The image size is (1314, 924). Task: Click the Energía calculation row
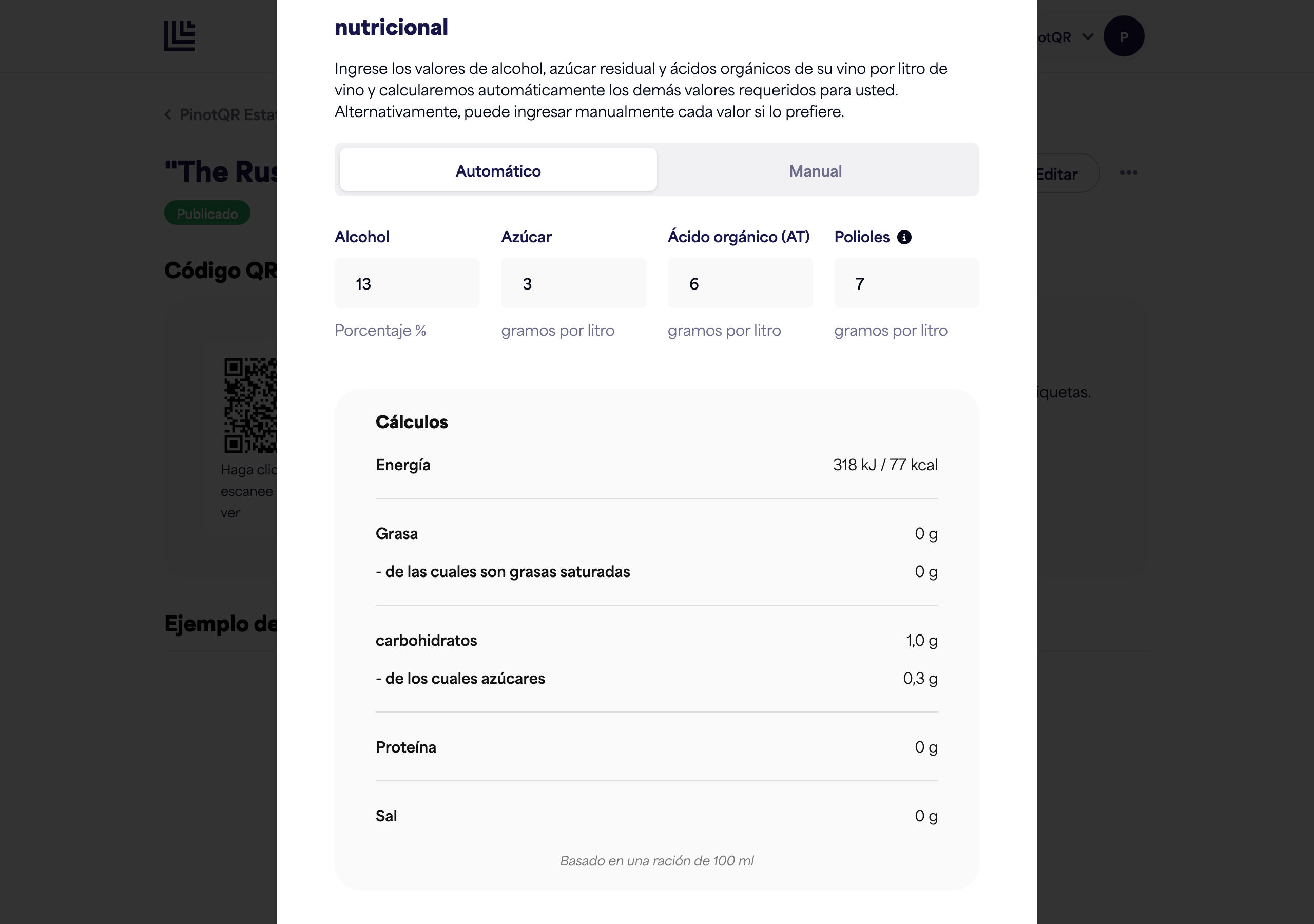(x=656, y=465)
